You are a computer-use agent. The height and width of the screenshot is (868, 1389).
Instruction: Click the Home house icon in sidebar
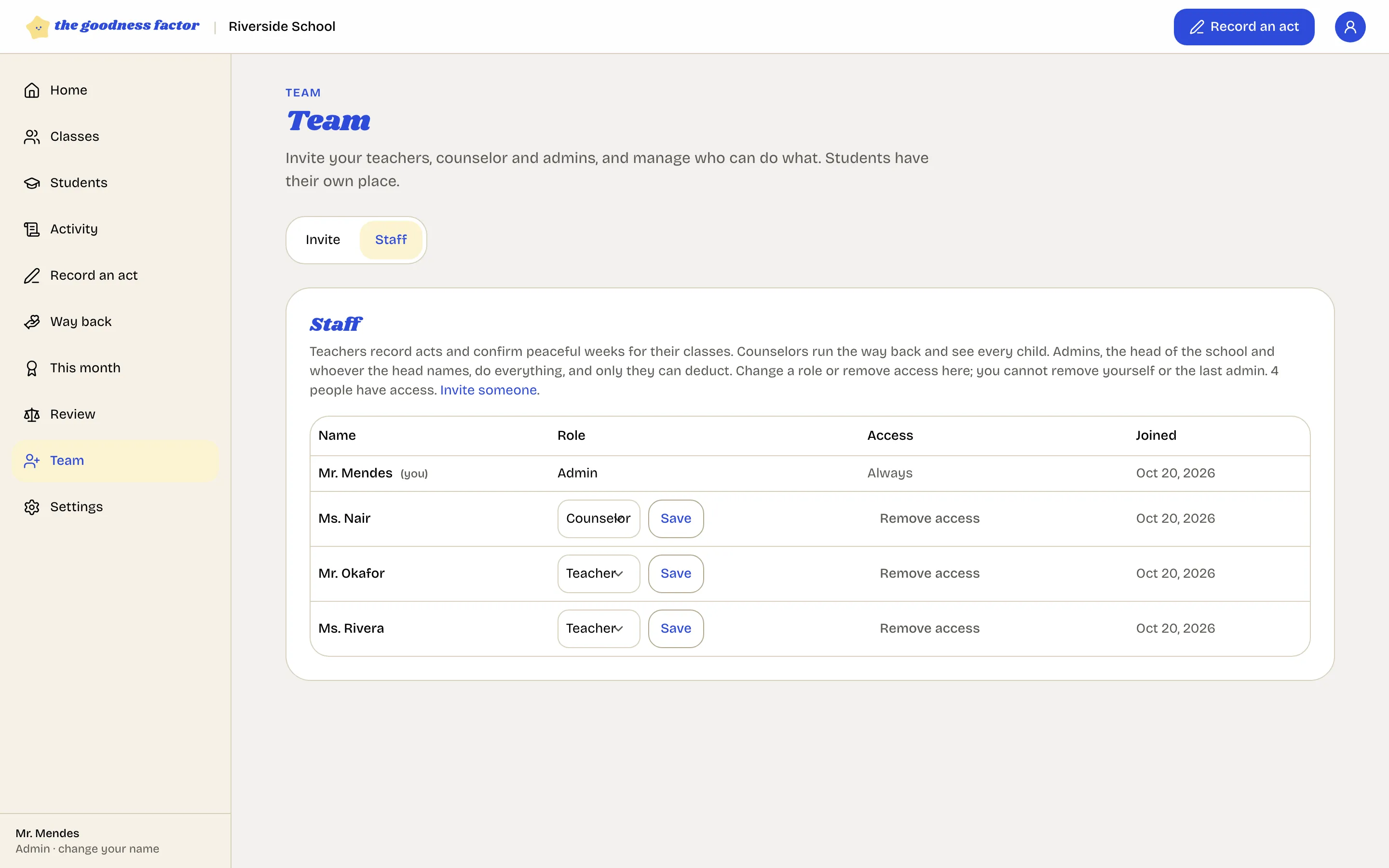tap(31, 90)
